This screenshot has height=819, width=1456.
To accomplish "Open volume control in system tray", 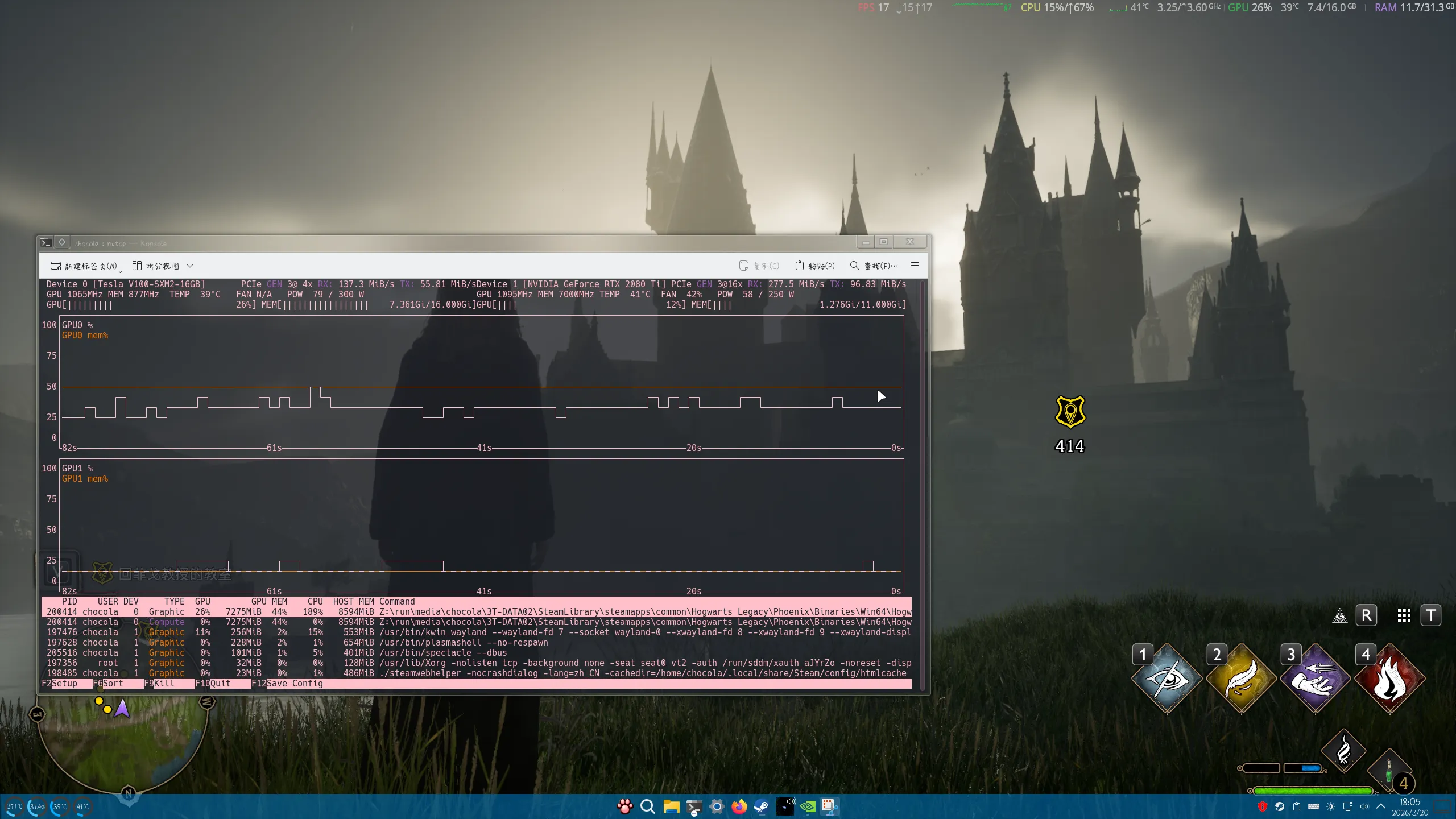I will [1364, 806].
